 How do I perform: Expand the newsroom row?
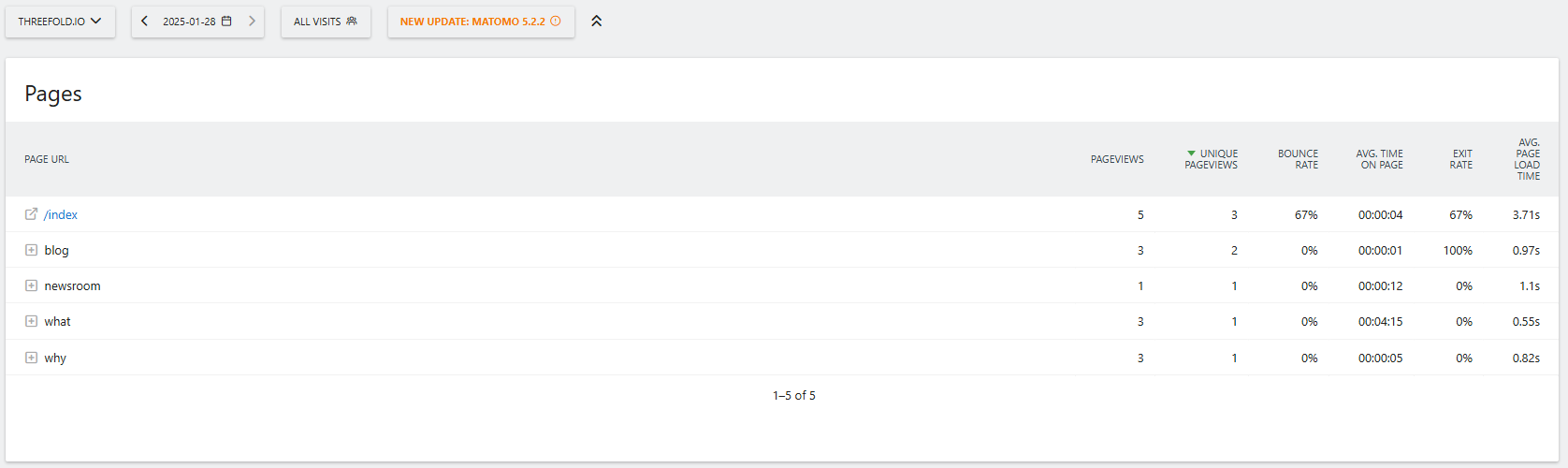point(31,285)
